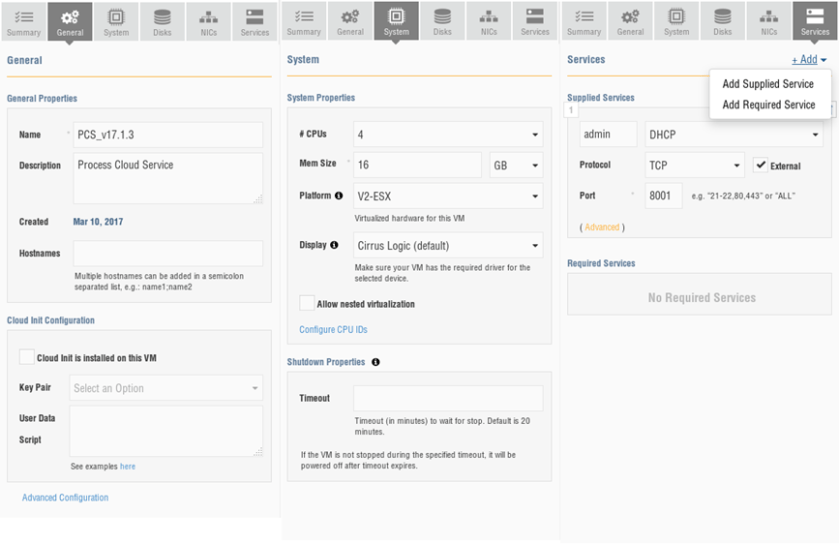Open System tab icon above General heading

116,21
